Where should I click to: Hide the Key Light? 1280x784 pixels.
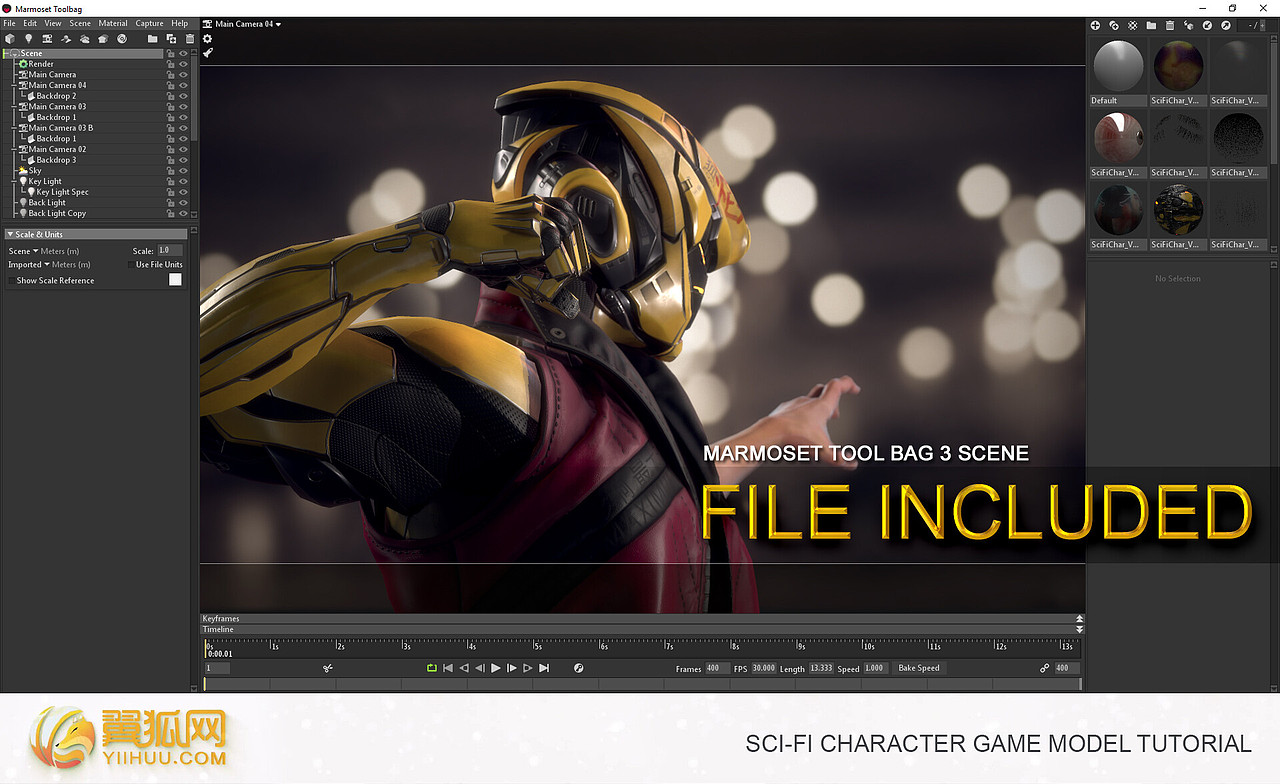(x=183, y=181)
